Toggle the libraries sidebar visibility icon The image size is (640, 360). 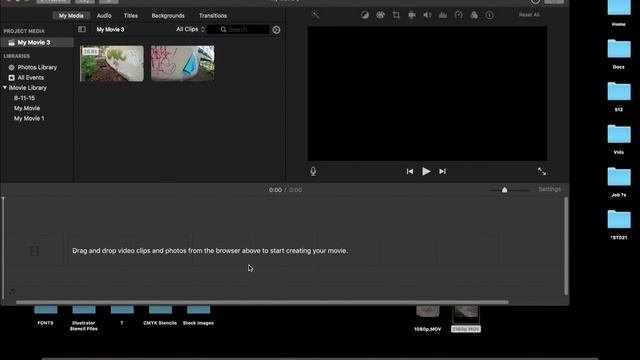click(82, 29)
